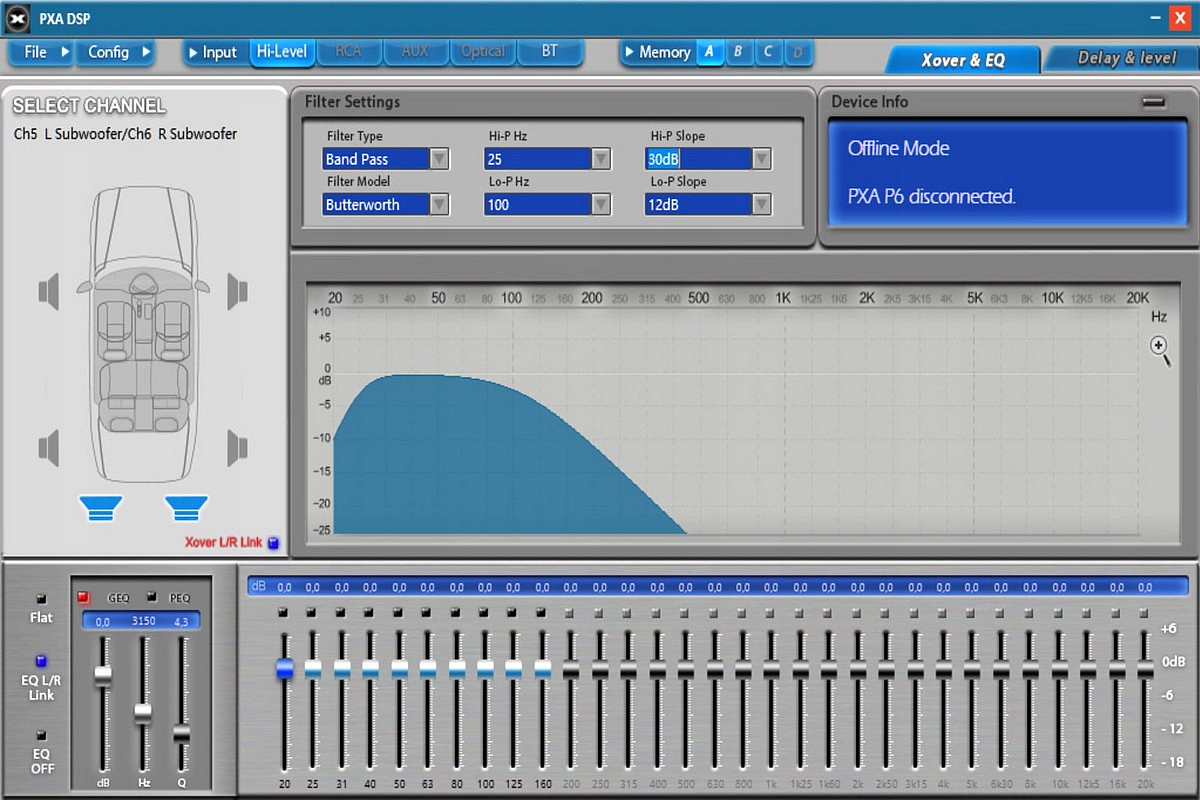Open the File menu
The width and height of the screenshot is (1200, 800).
pyautogui.click(x=40, y=52)
